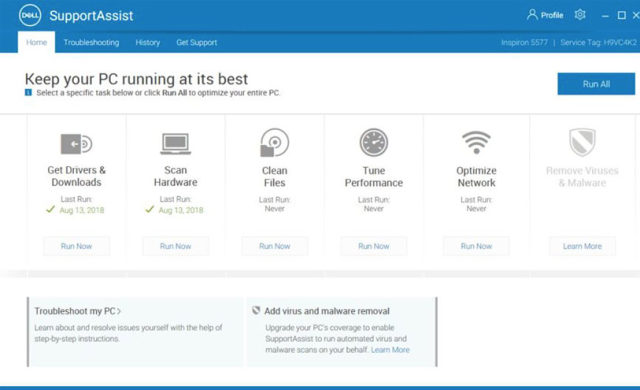The width and height of the screenshot is (640, 390).
Task: Click the Tune Performance title
Action: click(x=374, y=177)
